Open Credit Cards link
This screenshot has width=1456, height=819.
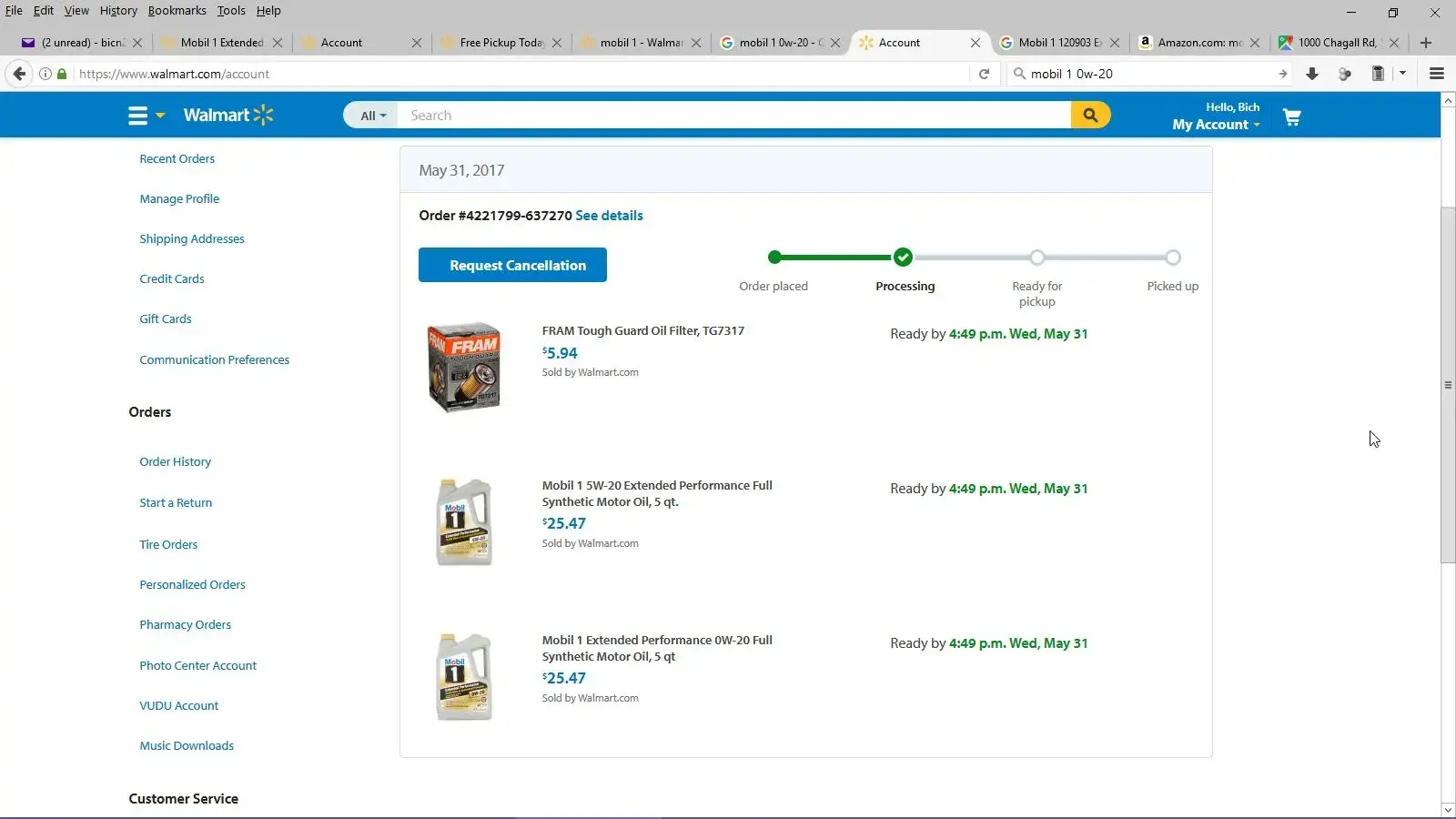[x=172, y=279]
